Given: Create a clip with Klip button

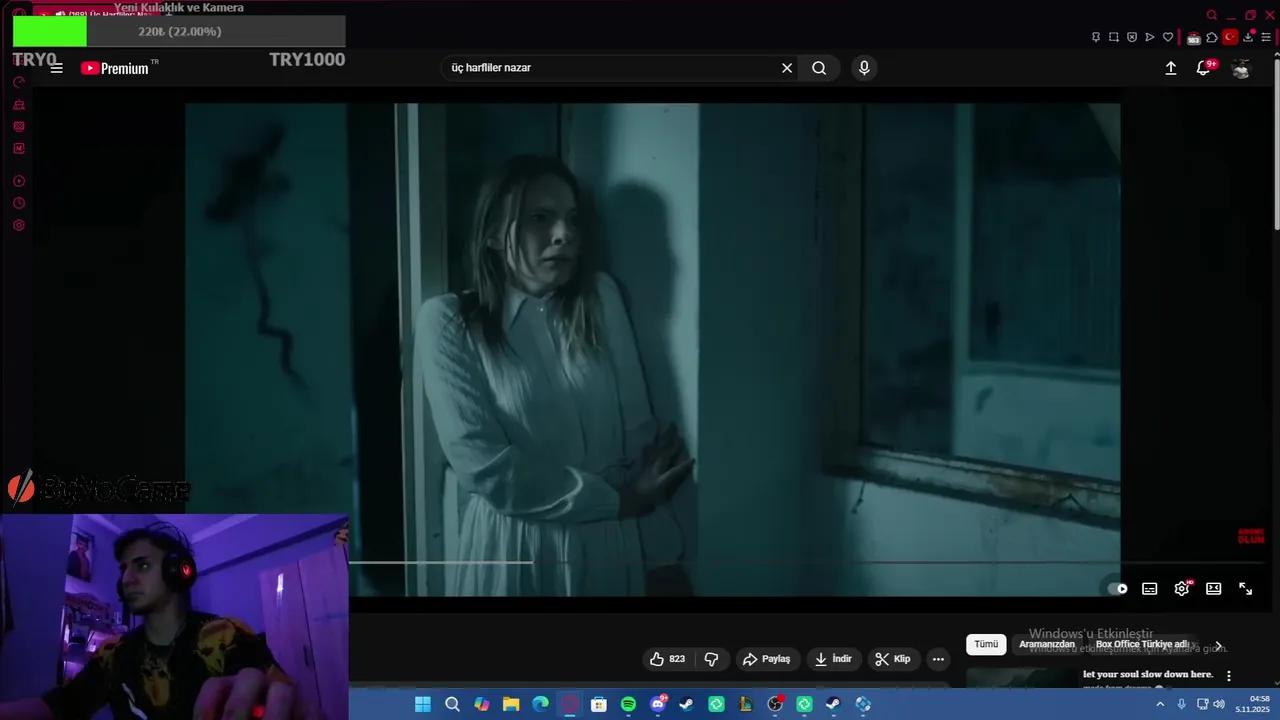Looking at the screenshot, I should [893, 659].
